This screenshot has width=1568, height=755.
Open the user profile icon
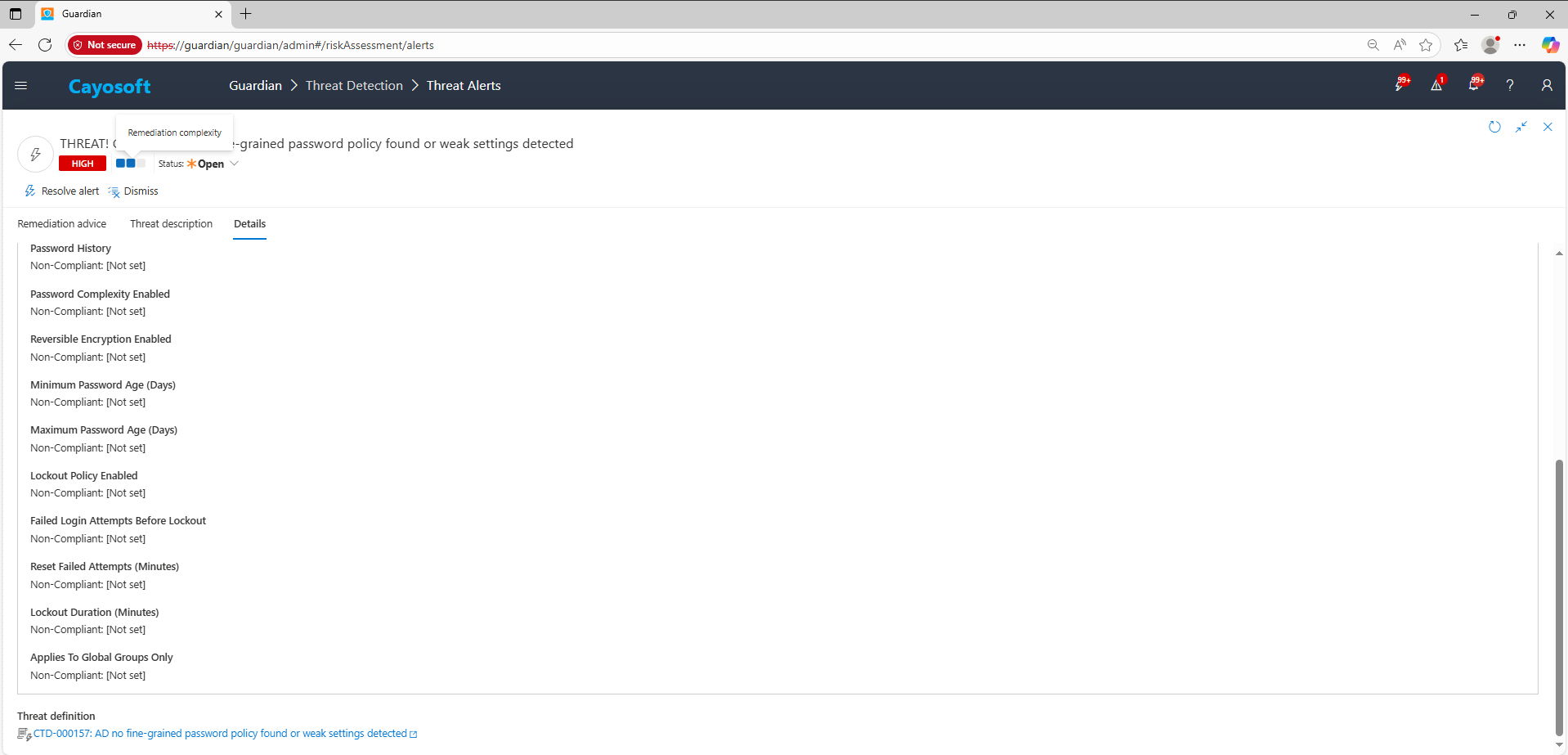coord(1547,85)
